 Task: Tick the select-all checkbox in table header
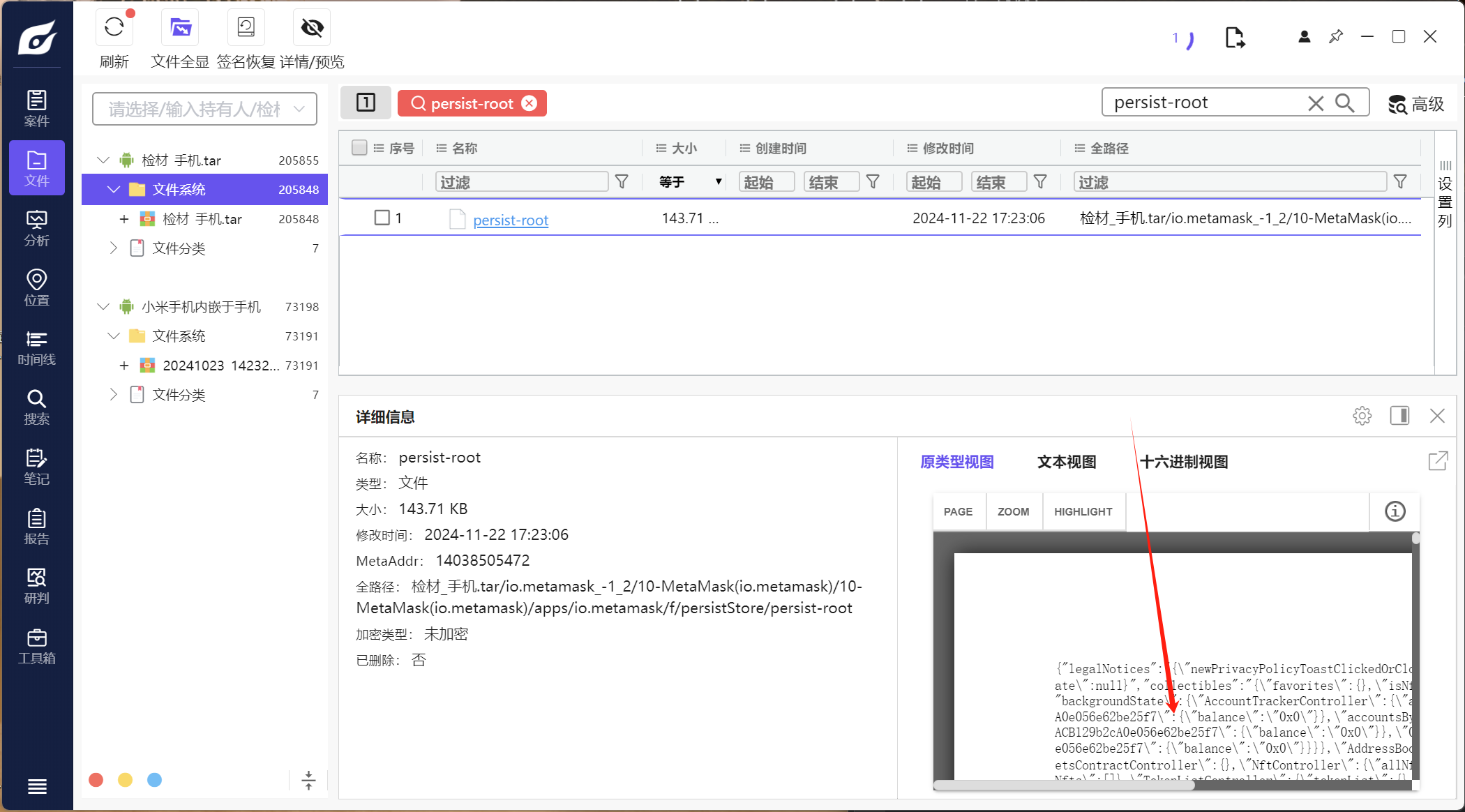click(x=359, y=147)
